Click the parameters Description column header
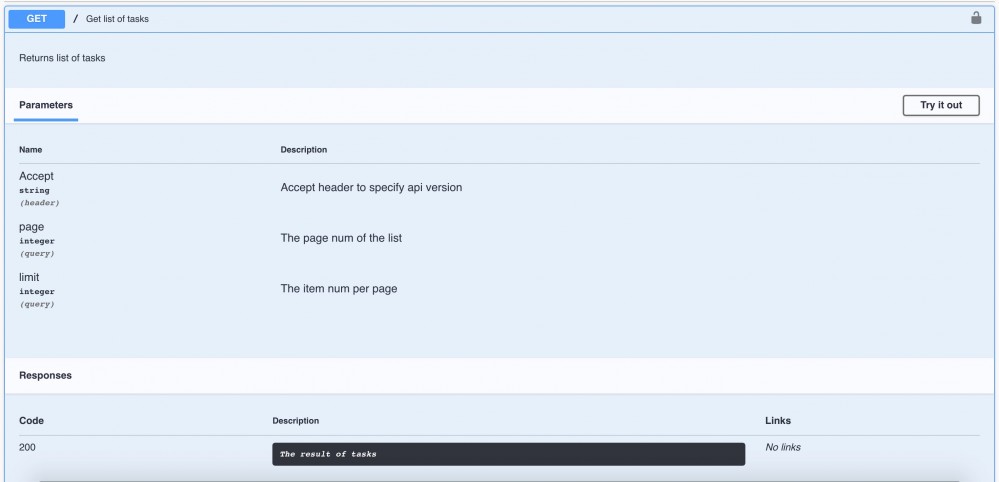The width and height of the screenshot is (999, 482). pyautogui.click(x=303, y=150)
